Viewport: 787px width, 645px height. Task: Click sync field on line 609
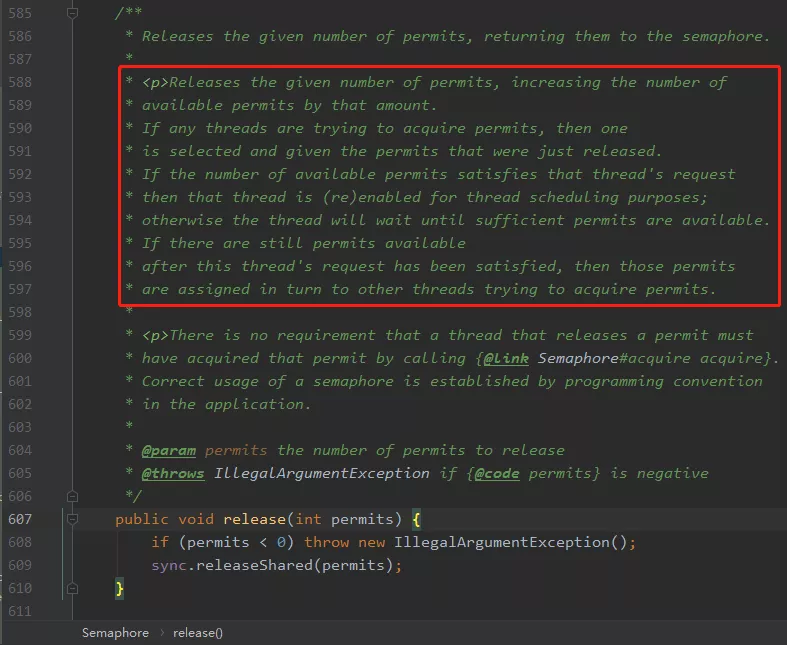[x=169, y=565]
